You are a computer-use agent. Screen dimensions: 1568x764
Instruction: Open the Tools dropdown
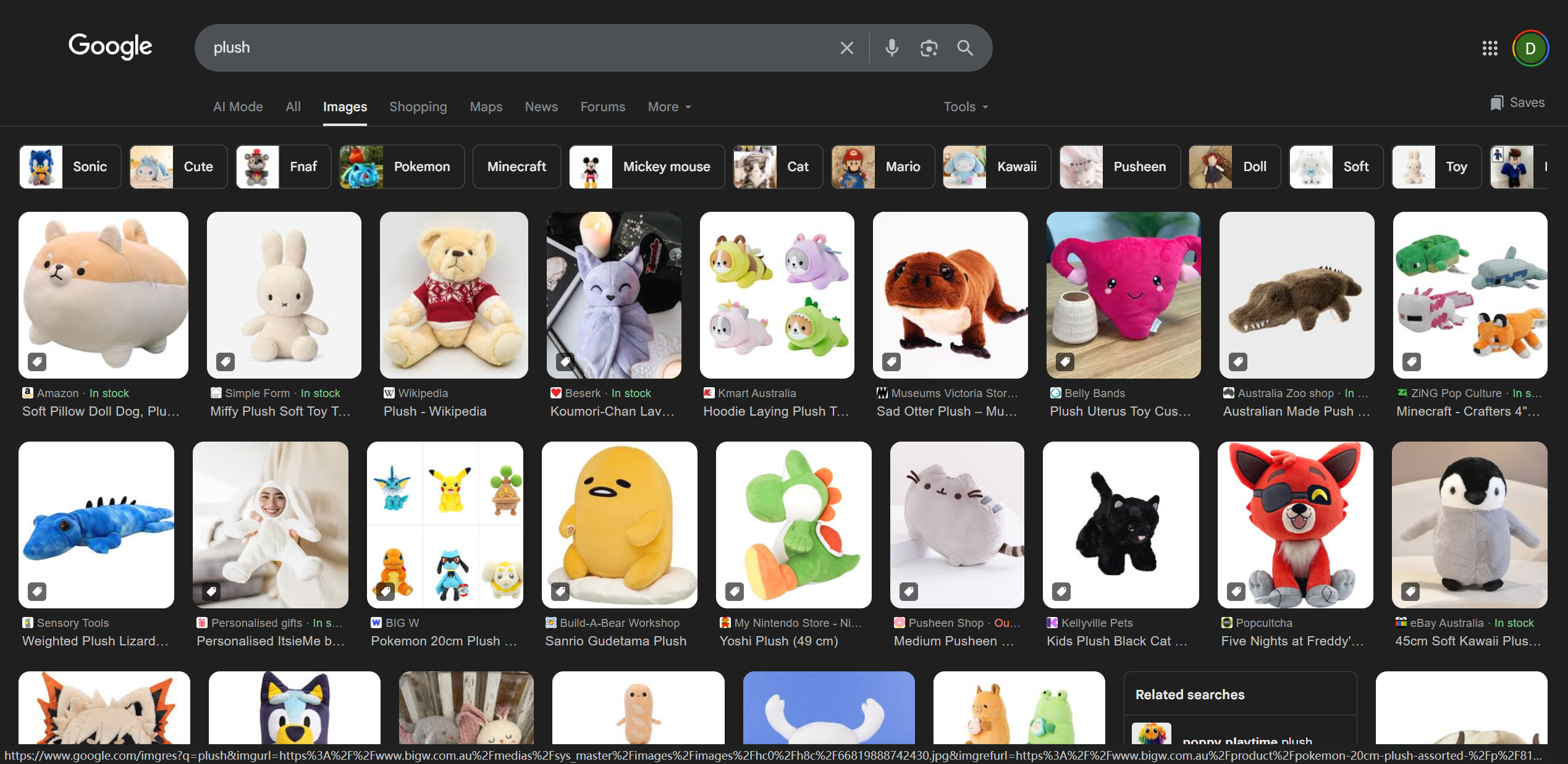[965, 107]
